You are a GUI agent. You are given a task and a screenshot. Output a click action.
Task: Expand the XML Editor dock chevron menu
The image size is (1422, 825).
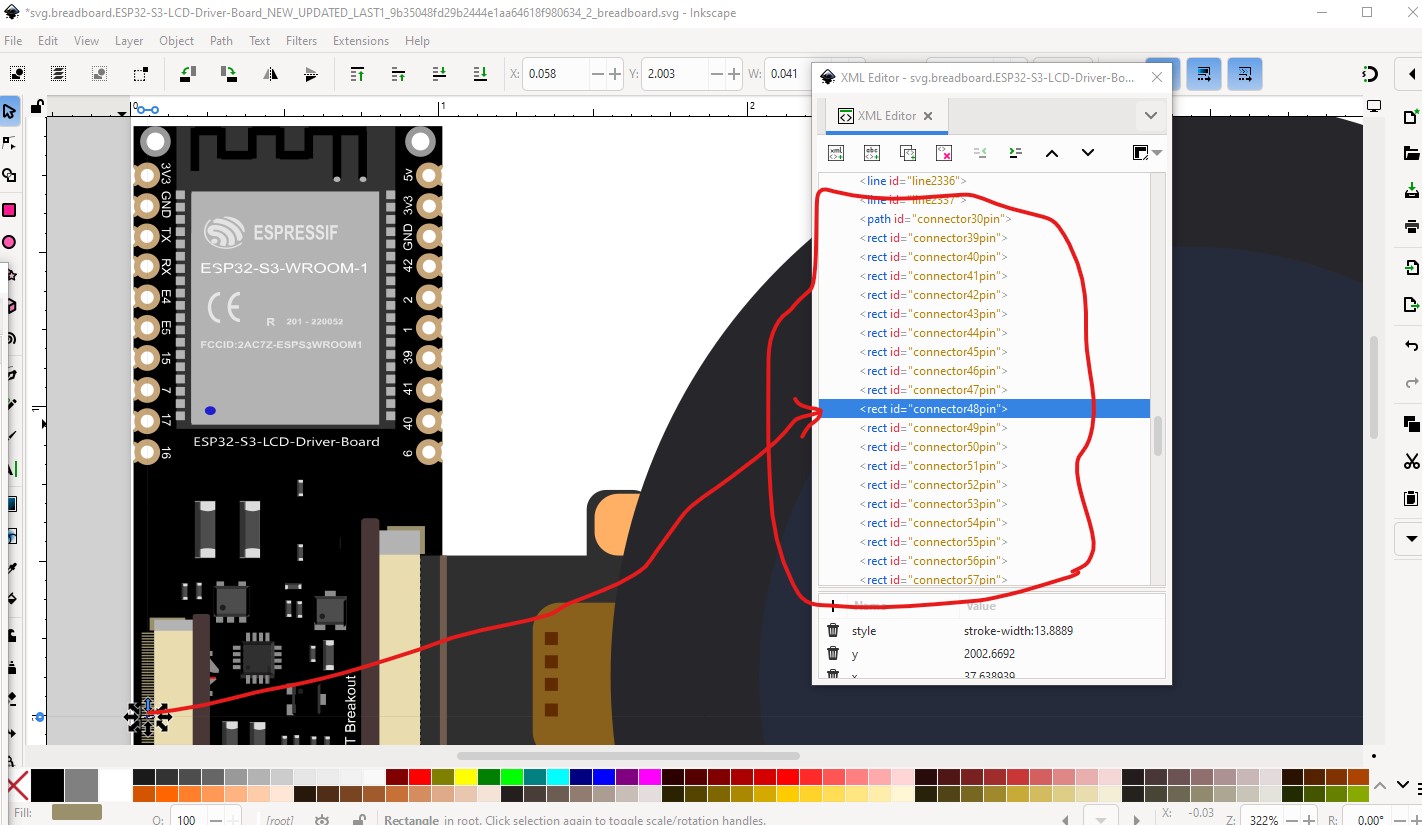pyautogui.click(x=1150, y=116)
